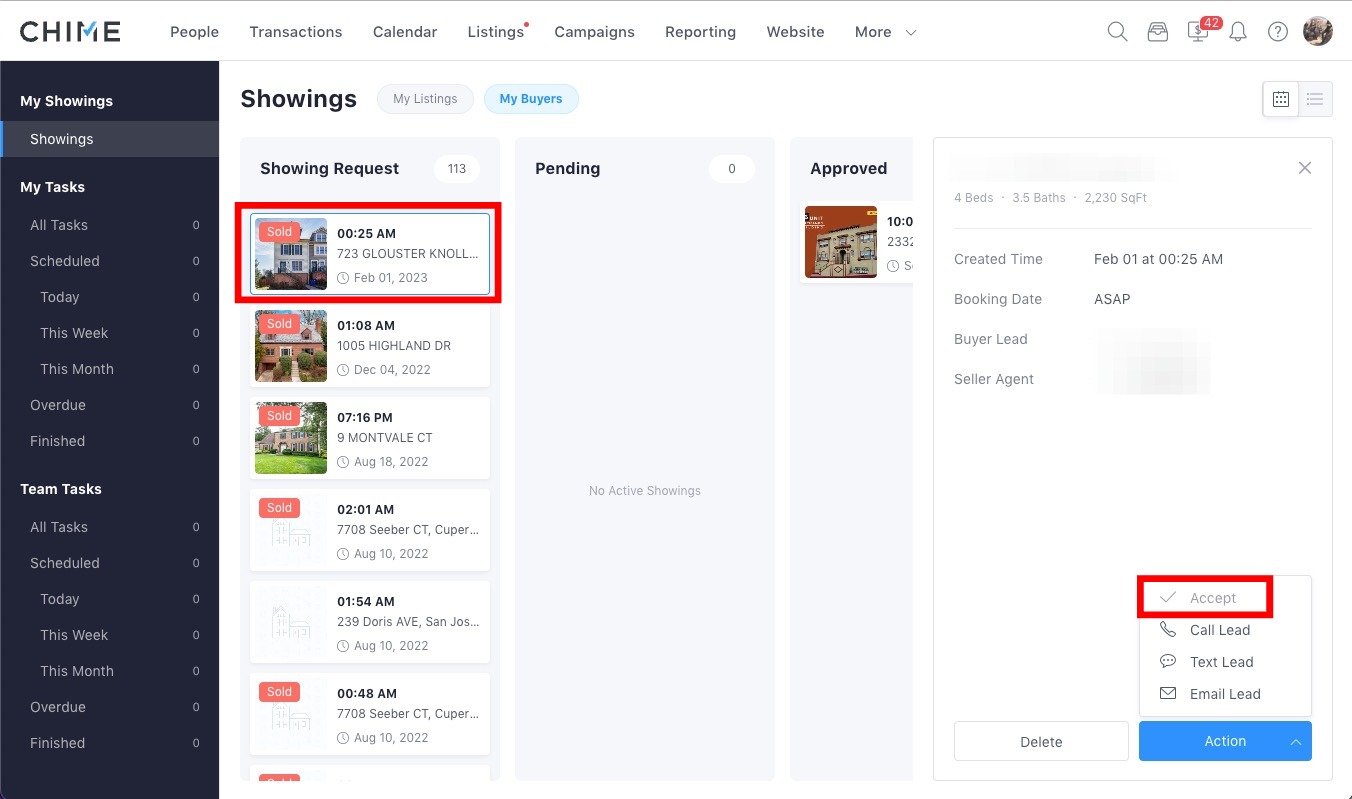Image resolution: width=1352 pixels, height=799 pixels.
Task: Switch to calendar board view icon
Action: pos(1281,99)
